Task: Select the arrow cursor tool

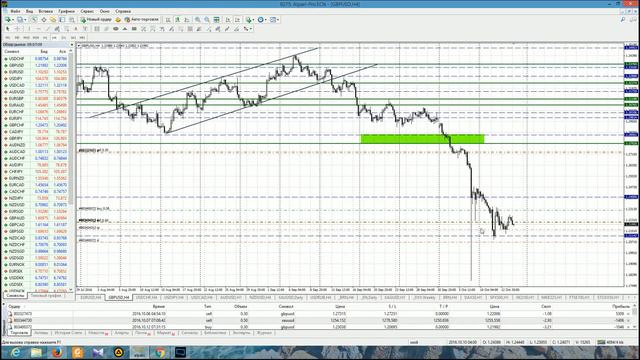Action: pyautogui.click(x=7, y=29)
